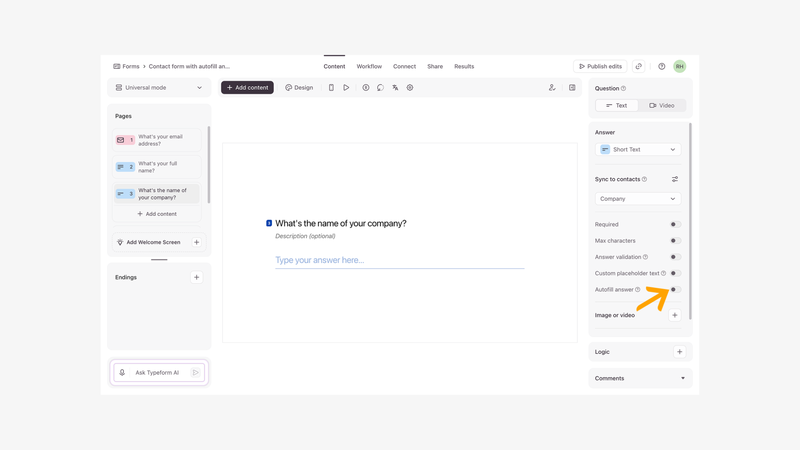Click info icon beside Sync to contacts
The width and height of the screenshot is (800, 450).
(644, 179)
